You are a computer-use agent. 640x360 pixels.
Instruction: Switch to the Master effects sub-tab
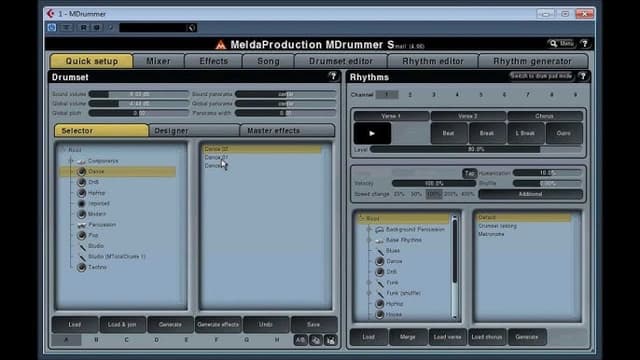(287, 131)
